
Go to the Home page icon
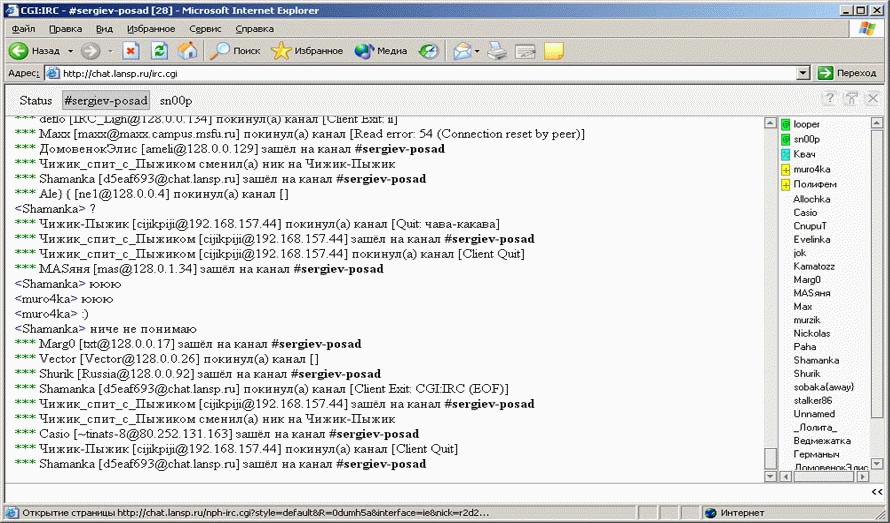tap(187, 51)
